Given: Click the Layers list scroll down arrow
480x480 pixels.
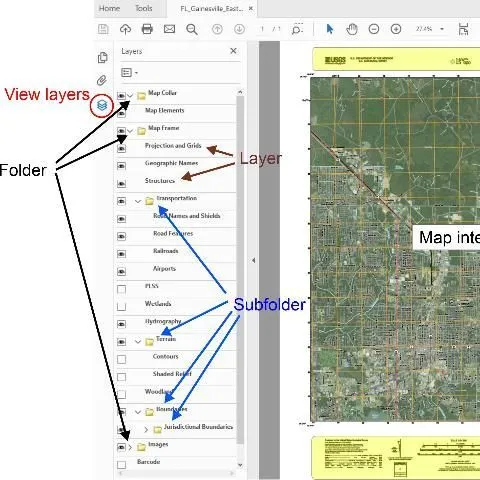Looking at the screenshot, I should (240, 465).
